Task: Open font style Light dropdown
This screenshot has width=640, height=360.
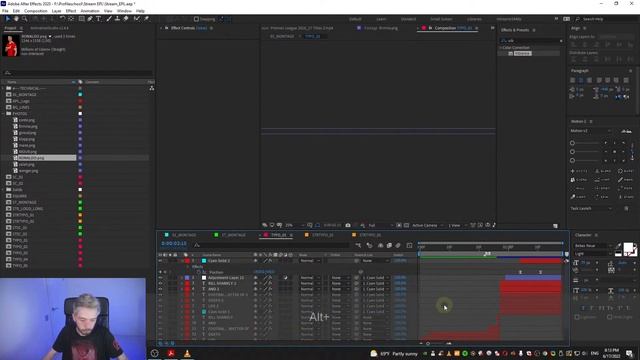Action: [x=591, y=253]
